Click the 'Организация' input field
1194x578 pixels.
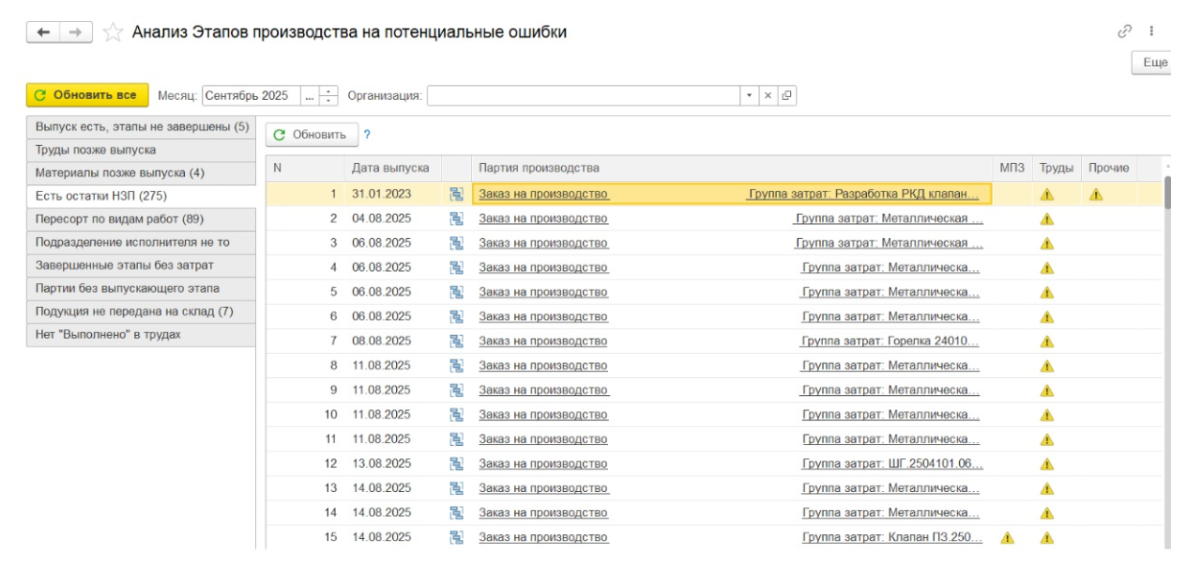(584, 96)
